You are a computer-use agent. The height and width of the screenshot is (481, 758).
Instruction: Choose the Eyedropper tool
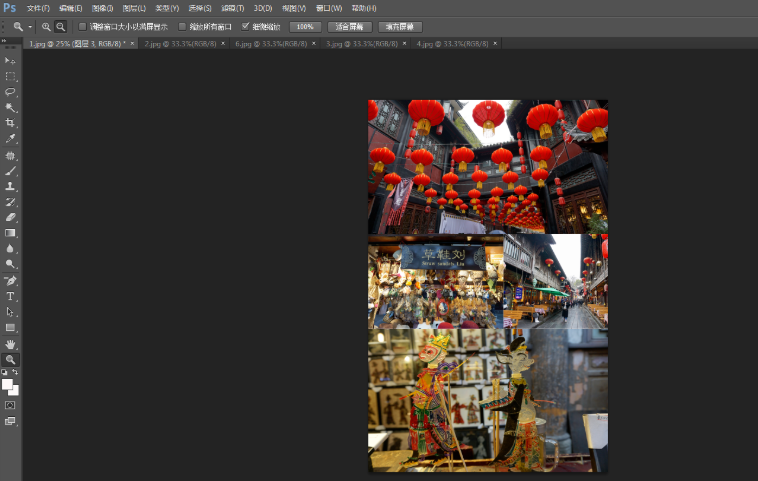[10, 138]
